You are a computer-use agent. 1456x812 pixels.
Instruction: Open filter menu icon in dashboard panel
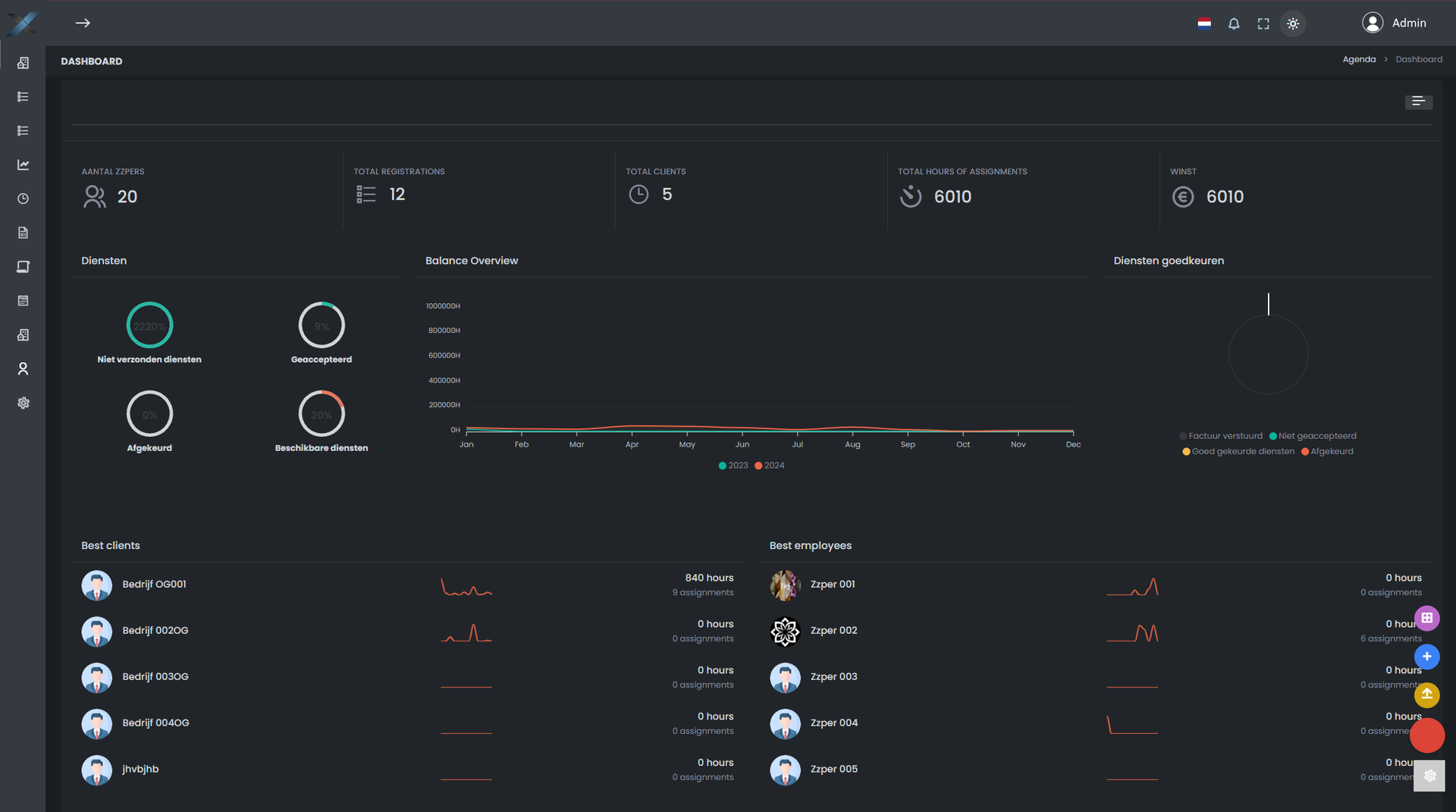(x=1418, y=101)
